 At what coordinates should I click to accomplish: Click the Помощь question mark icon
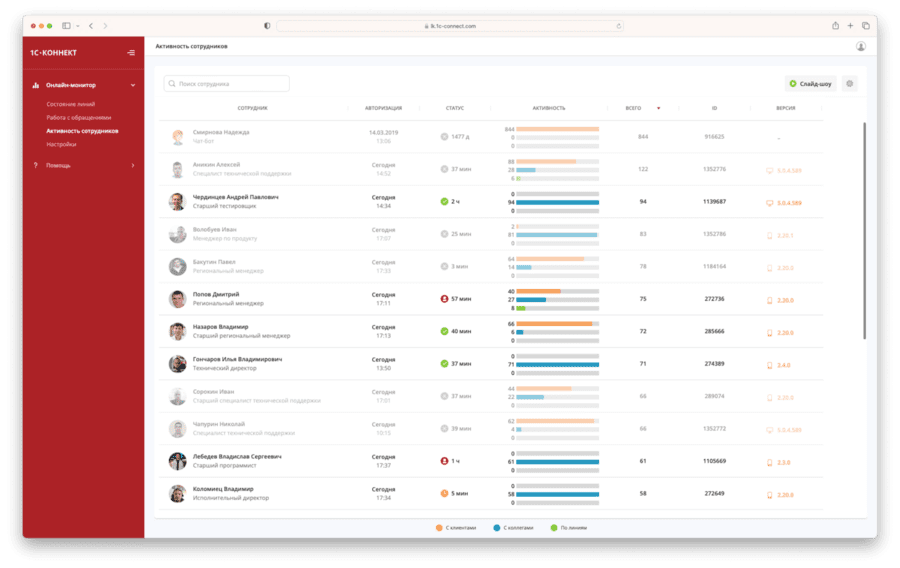pyautogui.click(x=36, y=166)
